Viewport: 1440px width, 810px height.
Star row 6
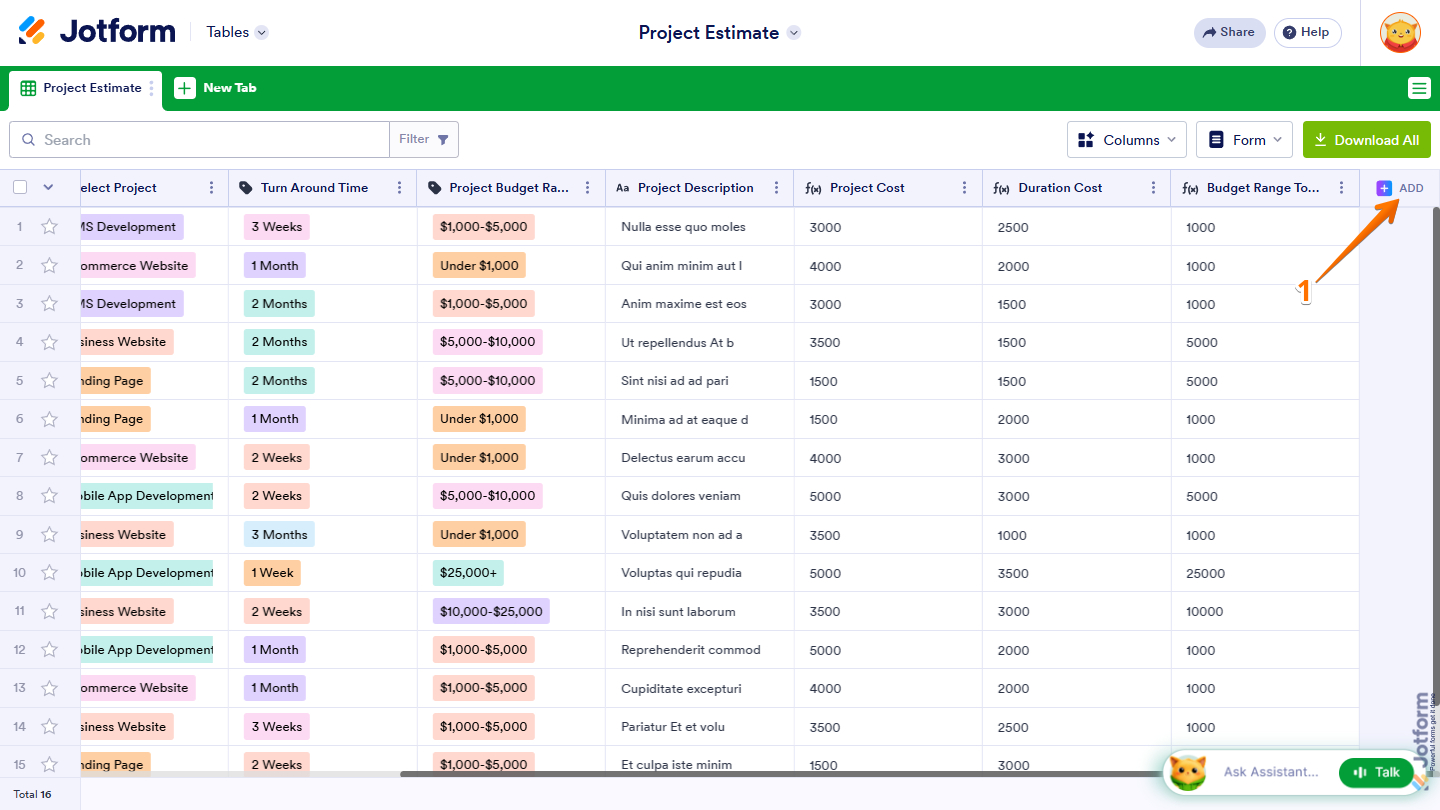click(49, 419)
